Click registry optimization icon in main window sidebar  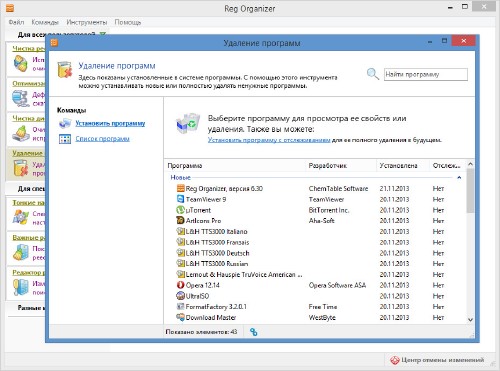[x=21, y=98]
